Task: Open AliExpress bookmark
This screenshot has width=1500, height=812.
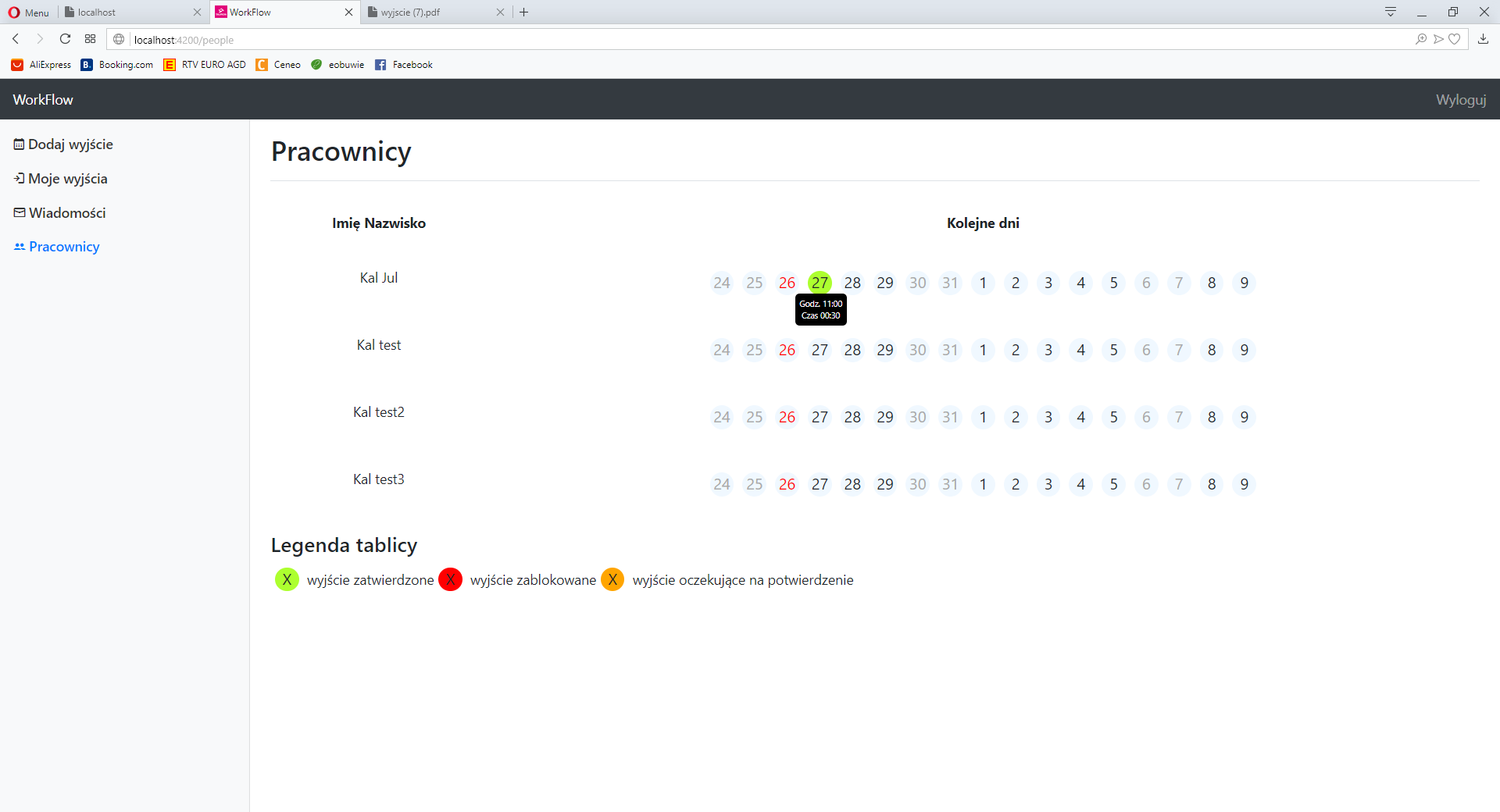Action: click(x=41, y=65)
